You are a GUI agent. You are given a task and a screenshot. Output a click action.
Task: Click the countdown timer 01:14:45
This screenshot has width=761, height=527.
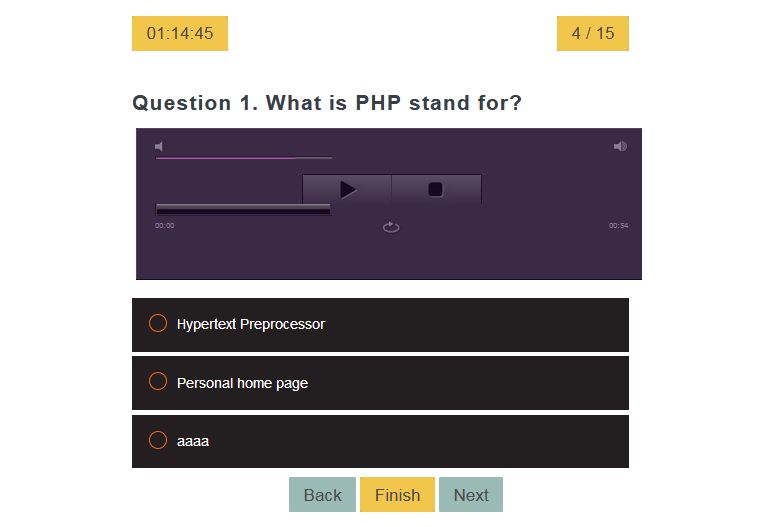180,33
